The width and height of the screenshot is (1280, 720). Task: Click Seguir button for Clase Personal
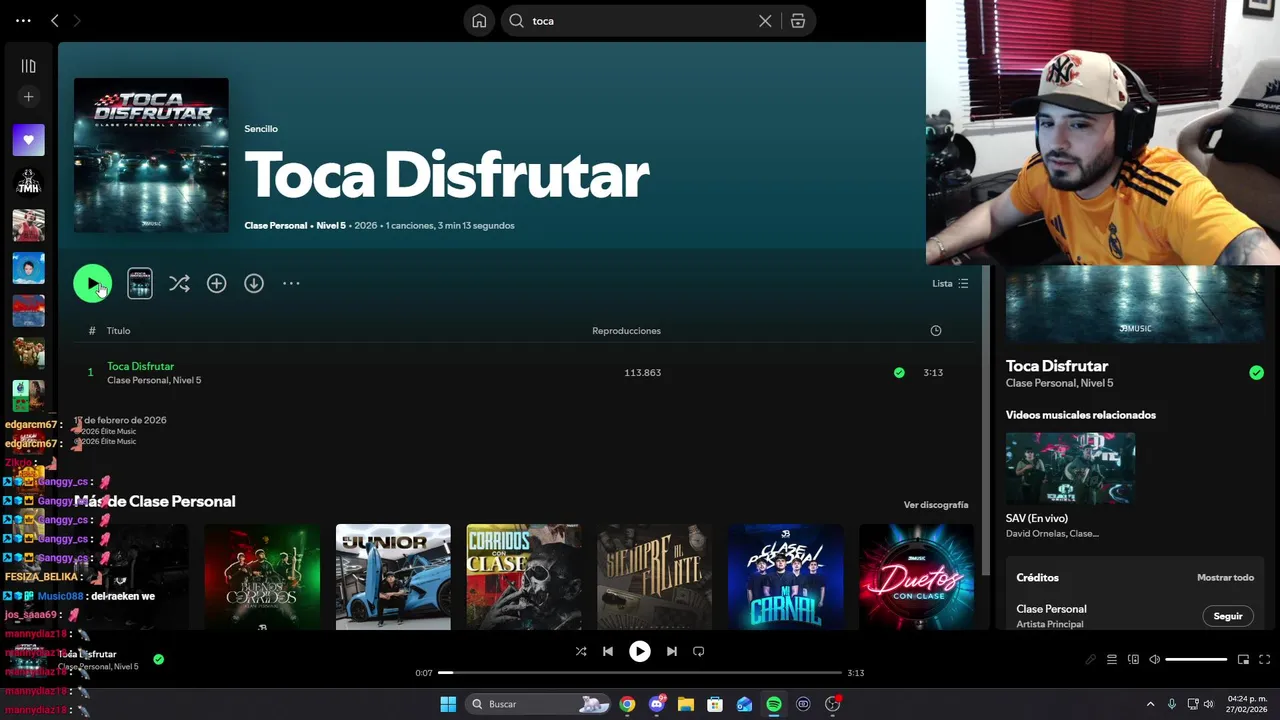click(x=1228, y=616)
